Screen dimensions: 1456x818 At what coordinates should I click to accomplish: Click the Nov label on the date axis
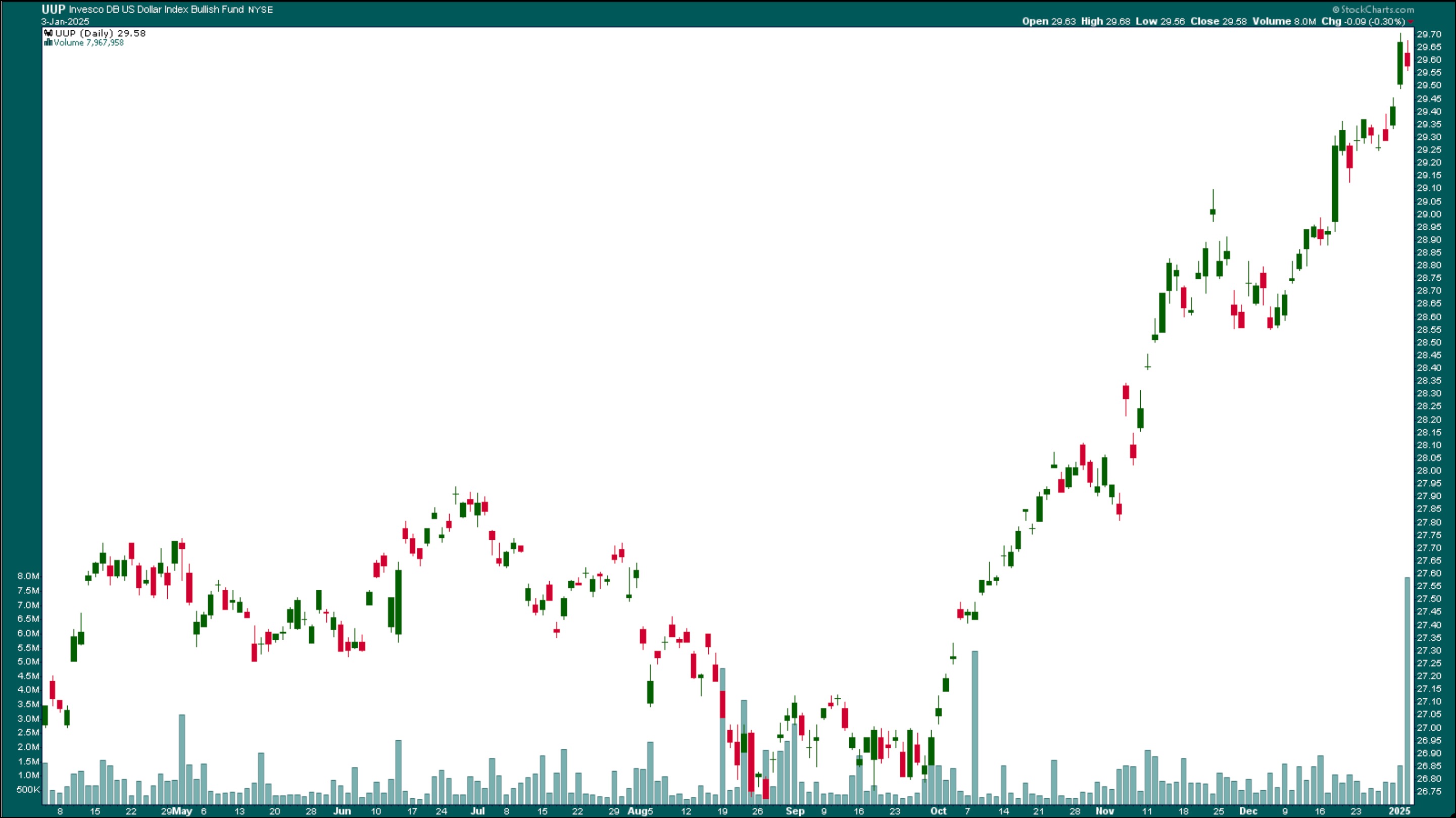pos(1105,811)
